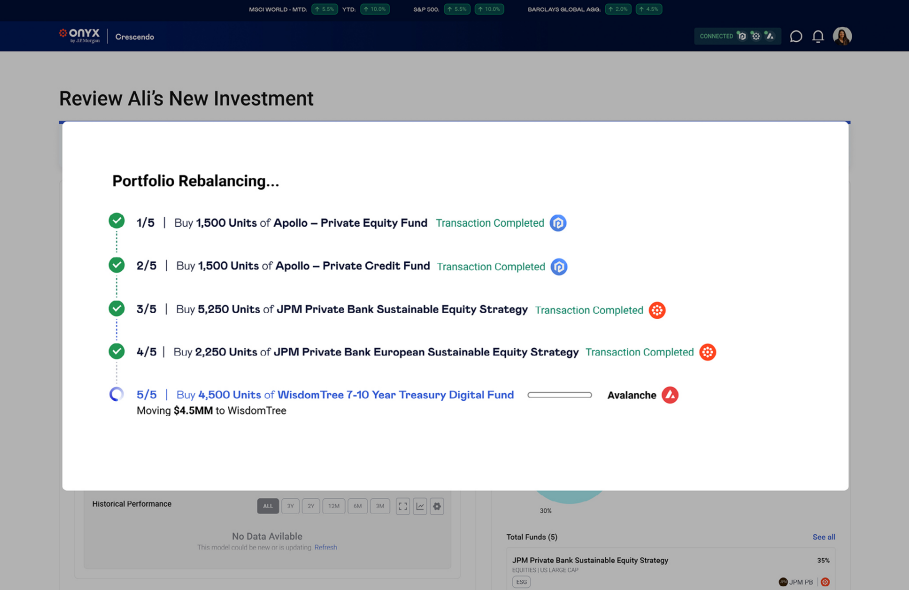Click the orange icon beside European Sustainable Equity

pyautogui.click(x=707, y=352)
